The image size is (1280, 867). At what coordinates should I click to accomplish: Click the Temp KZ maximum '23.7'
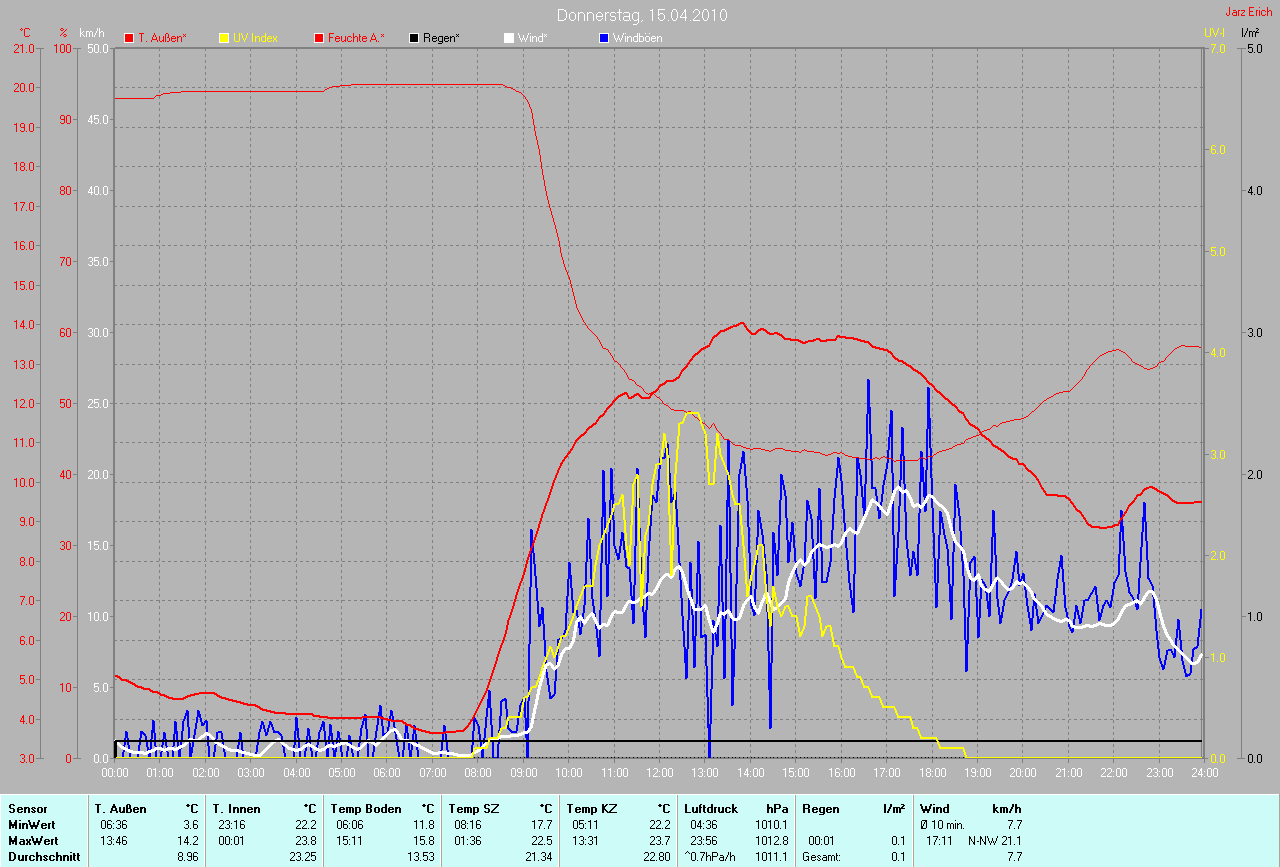pos(660,840)
